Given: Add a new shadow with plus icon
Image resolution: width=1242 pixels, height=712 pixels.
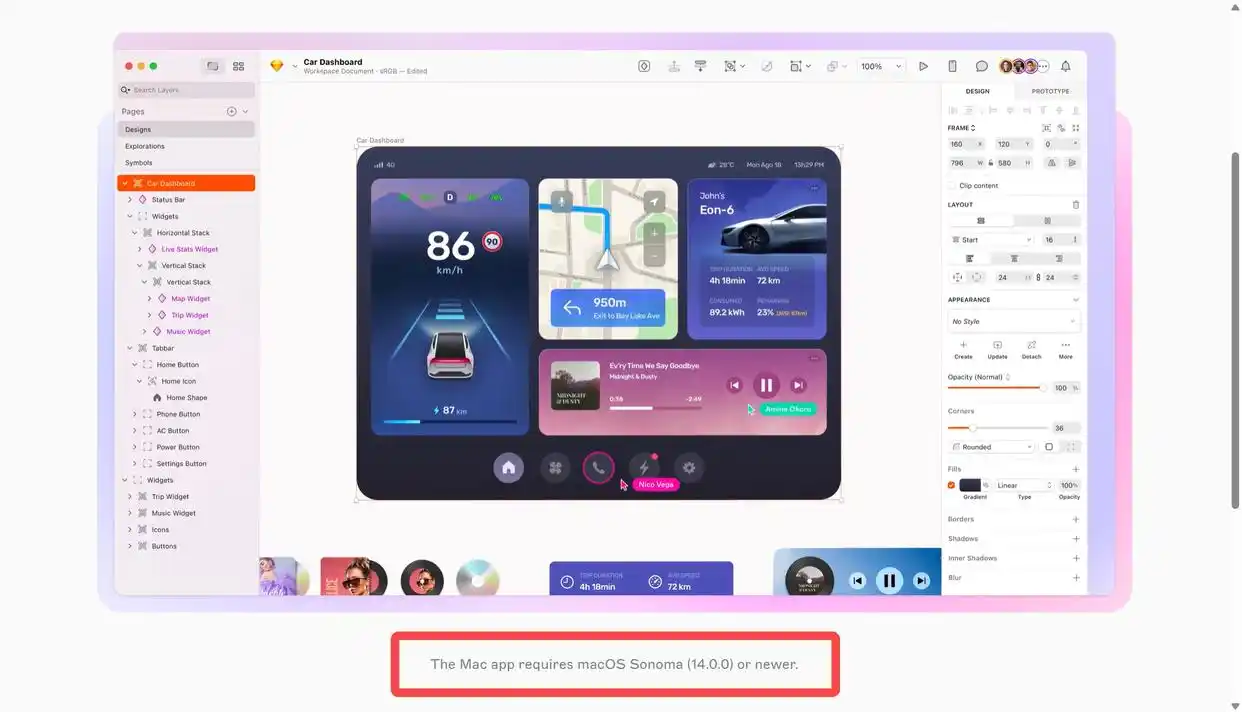Looking at the screenshot, I should [x=1076, y=539].
